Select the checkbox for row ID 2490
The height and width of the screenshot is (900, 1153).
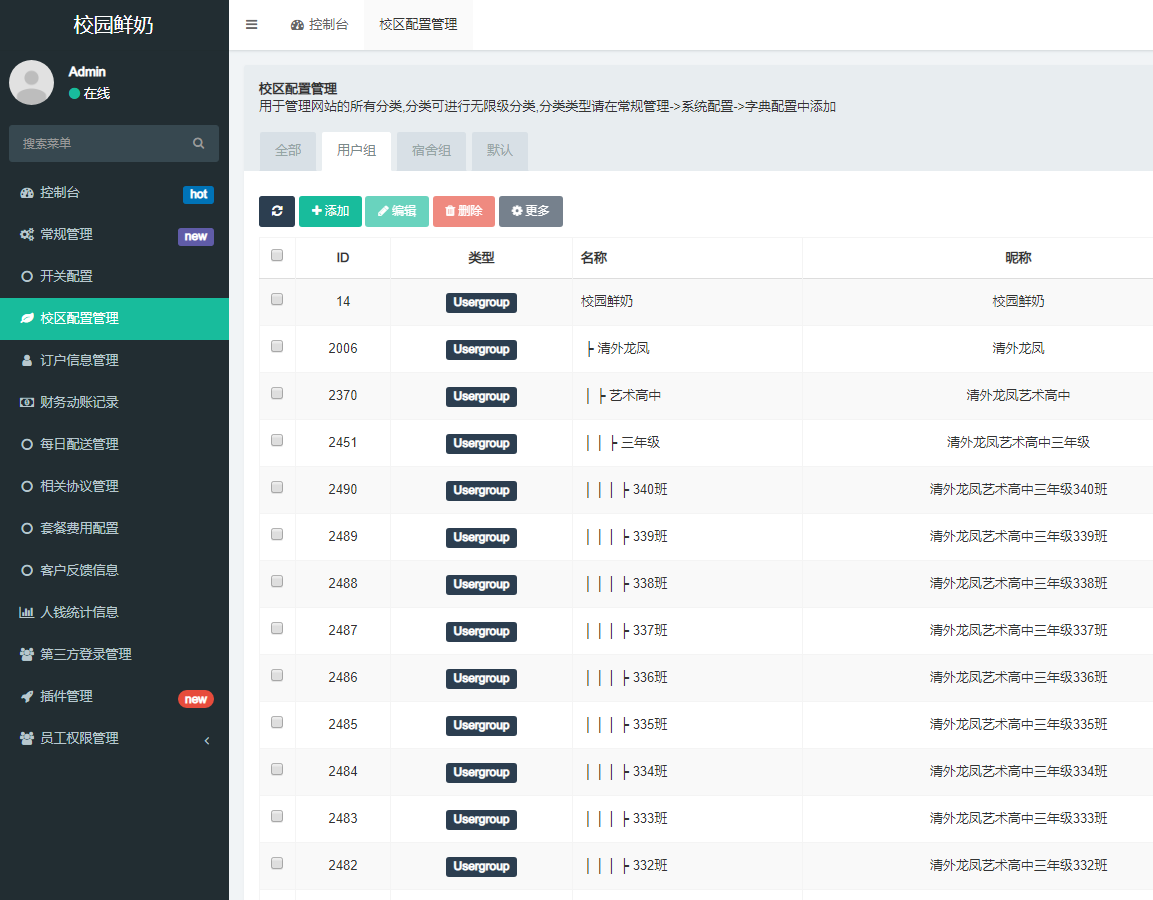pyautogui.click(x=277, y=488)
